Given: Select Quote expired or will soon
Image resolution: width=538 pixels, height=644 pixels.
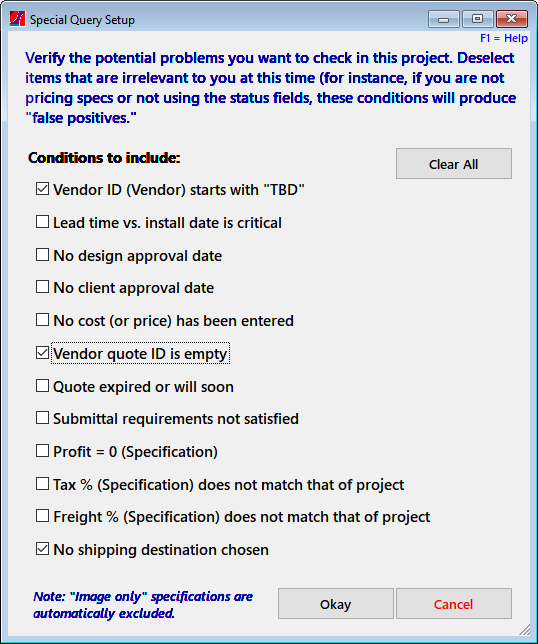Looking at the screenshot, I should 42,386.
